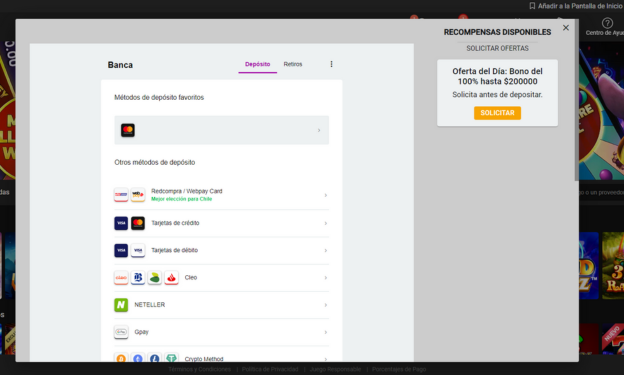
Task: Open the Juego Responsable footer link
Action: point(335,369)
